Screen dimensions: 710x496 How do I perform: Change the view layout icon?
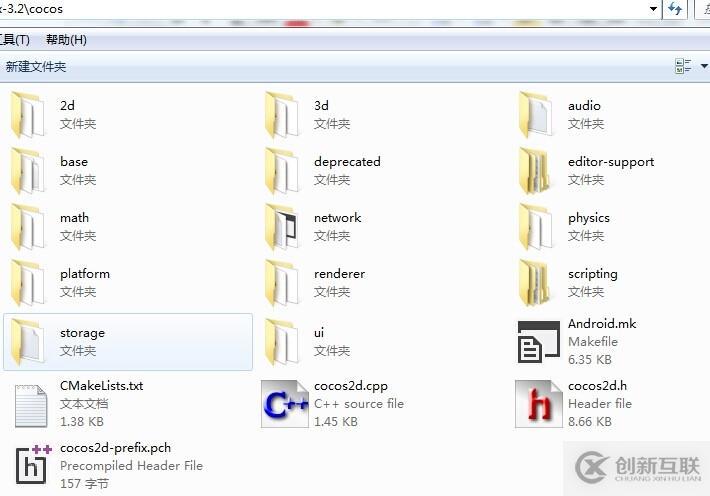tap(683, 66)
